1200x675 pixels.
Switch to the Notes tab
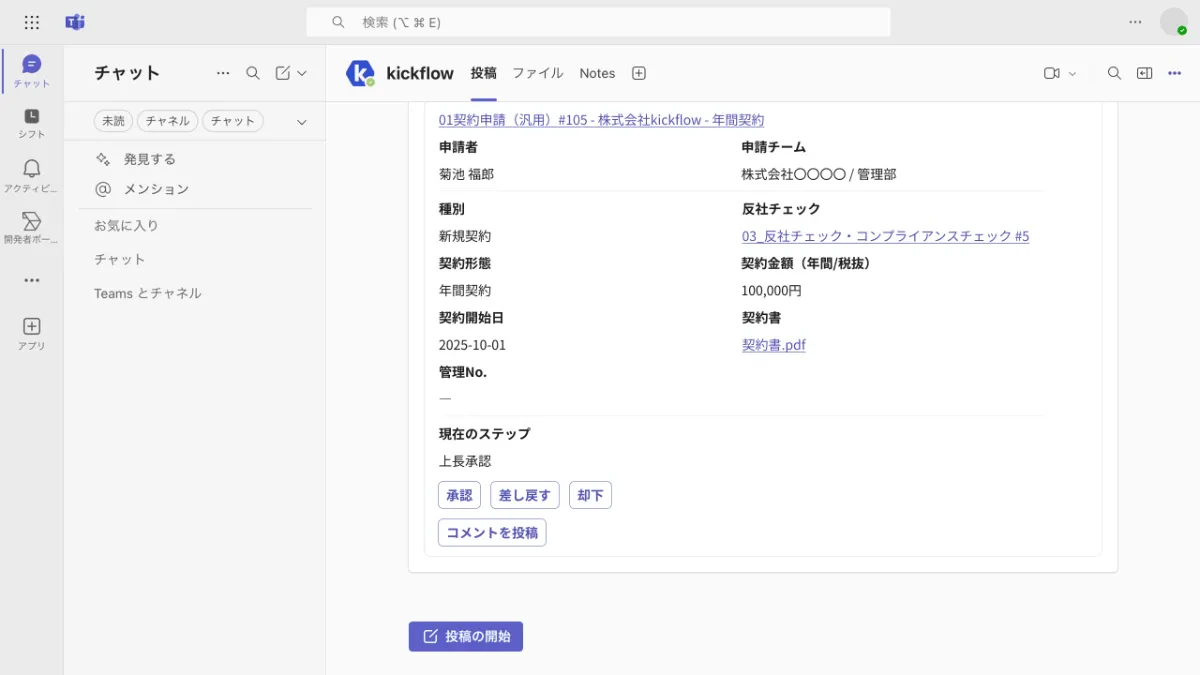pos(597,73)
